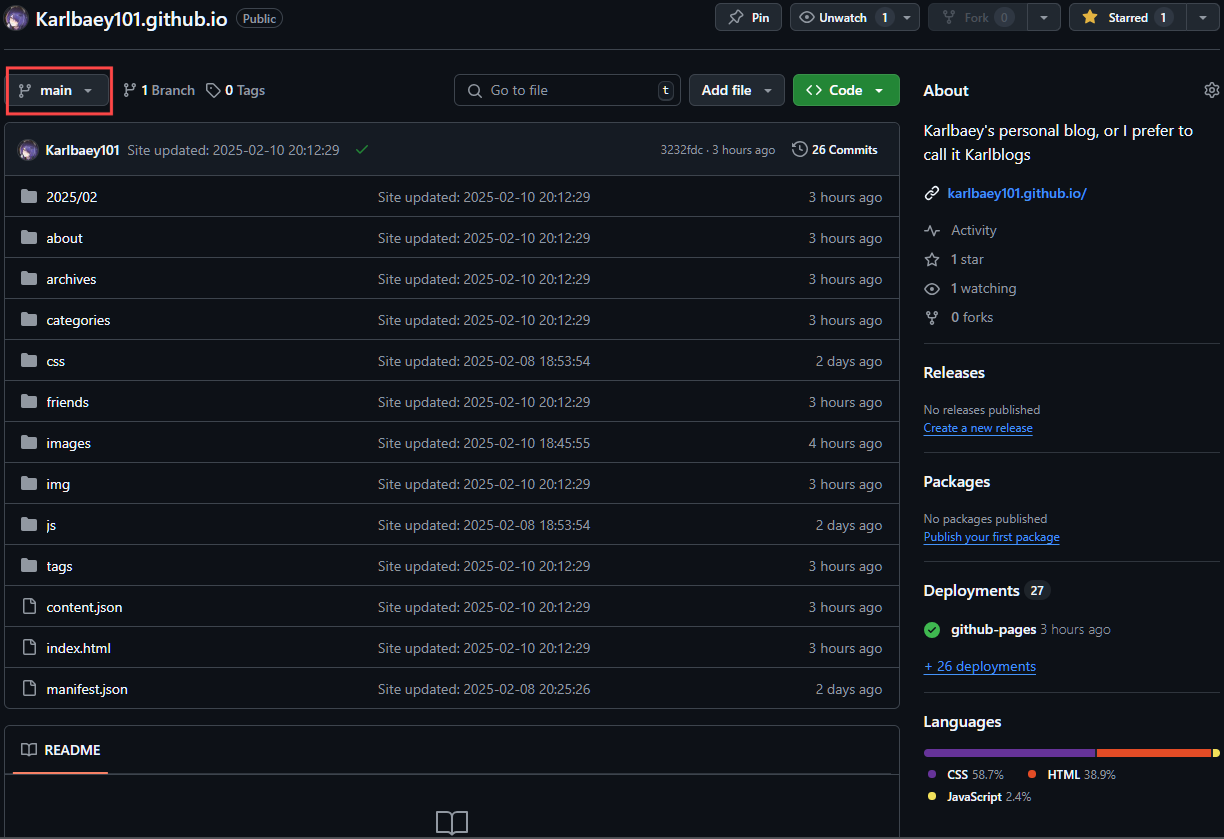Click the index.html file icon

click(28, 648)
